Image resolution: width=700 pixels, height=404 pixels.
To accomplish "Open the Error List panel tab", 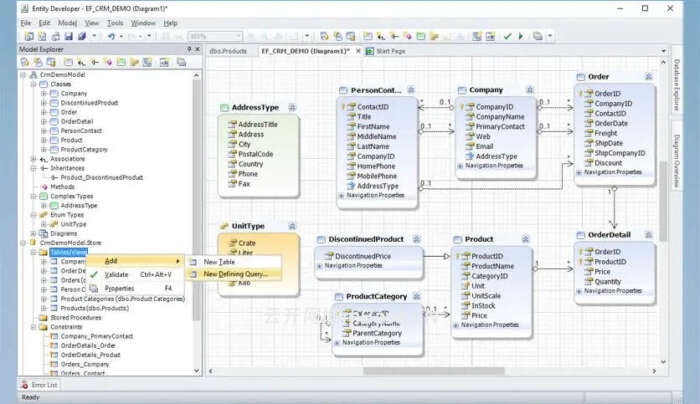I will [41, 385].
